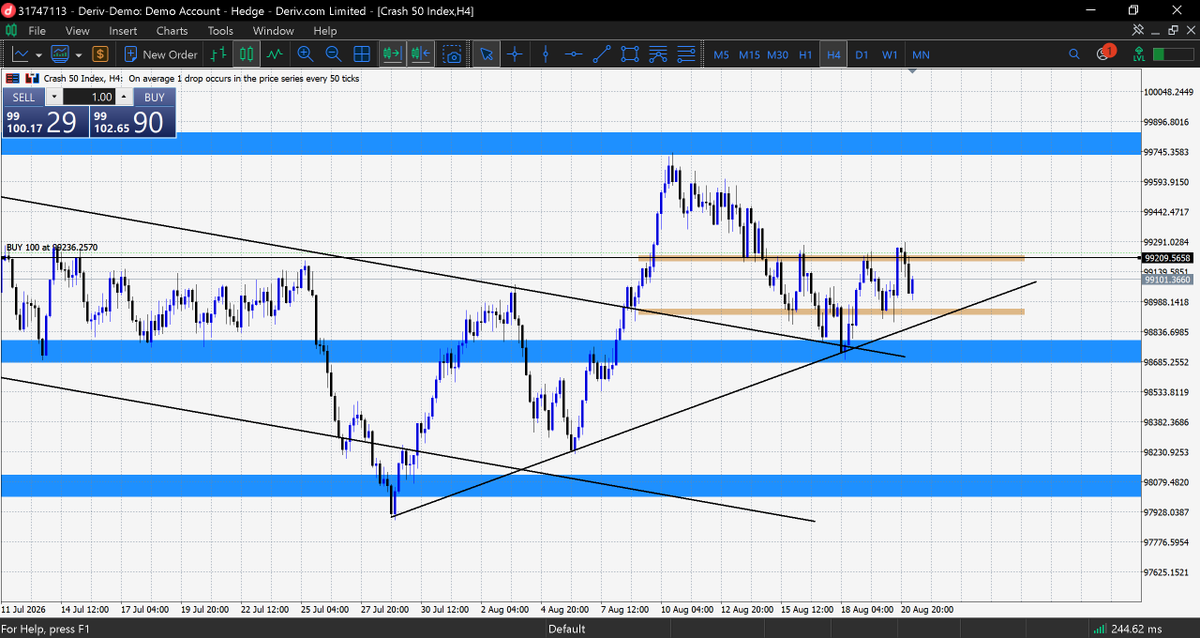This screenshot has height=638, width=1200.
Task: Zoom in on the chart
Action: (304, 54)
